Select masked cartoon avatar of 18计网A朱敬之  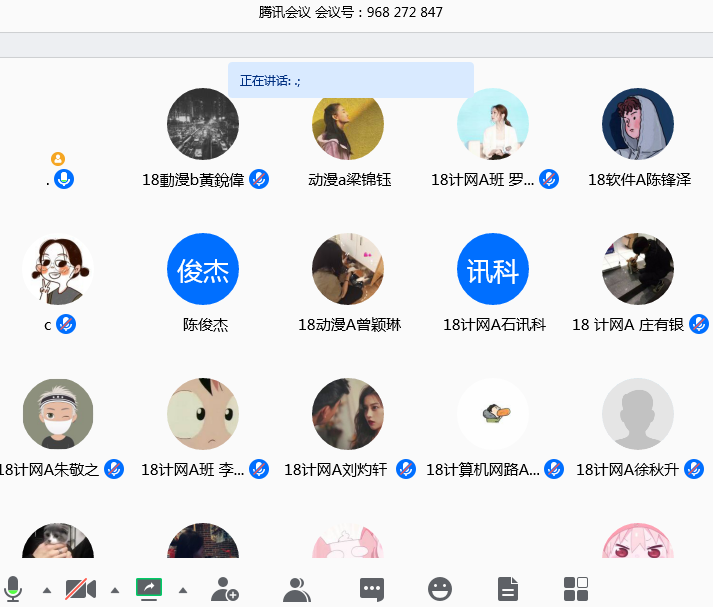click(x=58, y=414)
